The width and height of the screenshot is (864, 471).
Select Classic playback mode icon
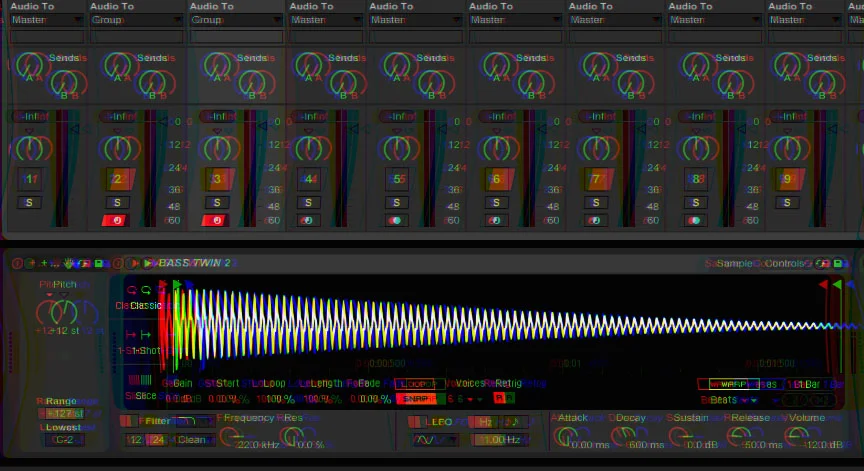tap(146, 290)
